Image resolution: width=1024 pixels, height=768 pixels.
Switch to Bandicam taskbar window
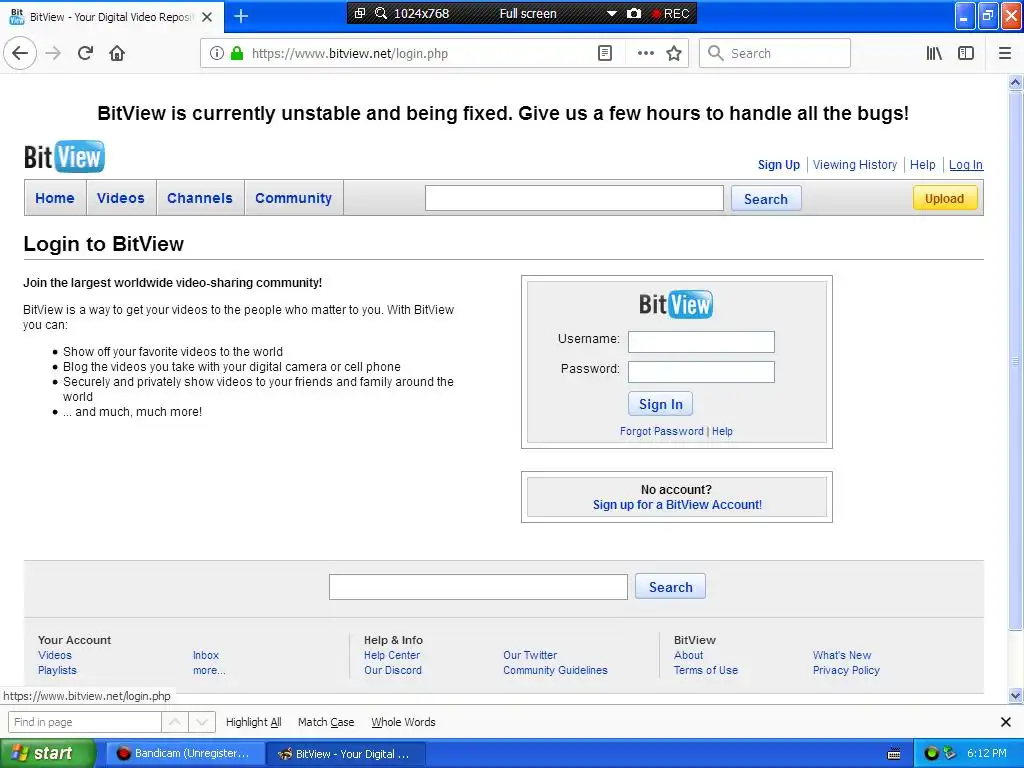click(184, 753)
